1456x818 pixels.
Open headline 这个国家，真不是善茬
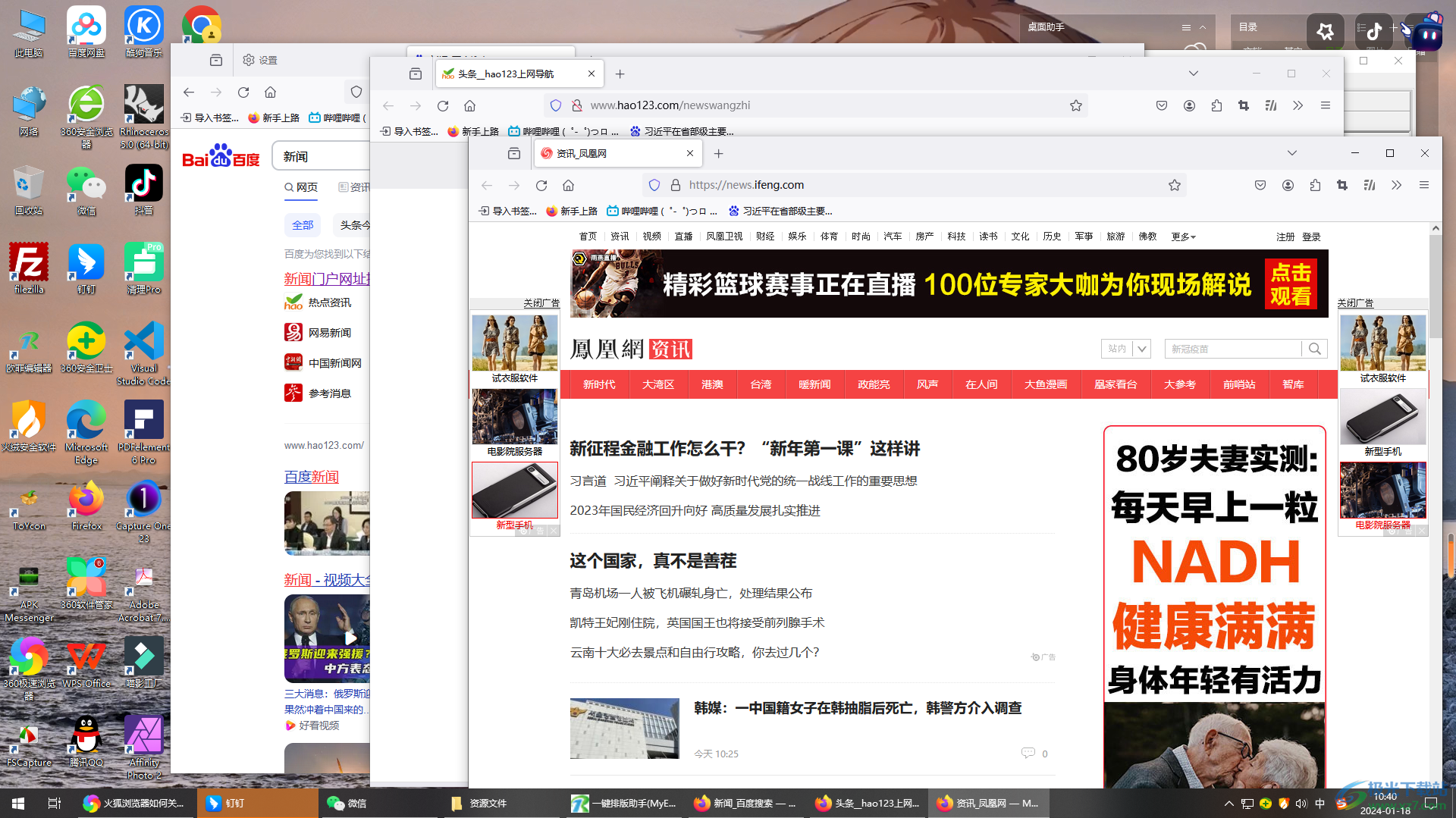(x=653, y=561)
